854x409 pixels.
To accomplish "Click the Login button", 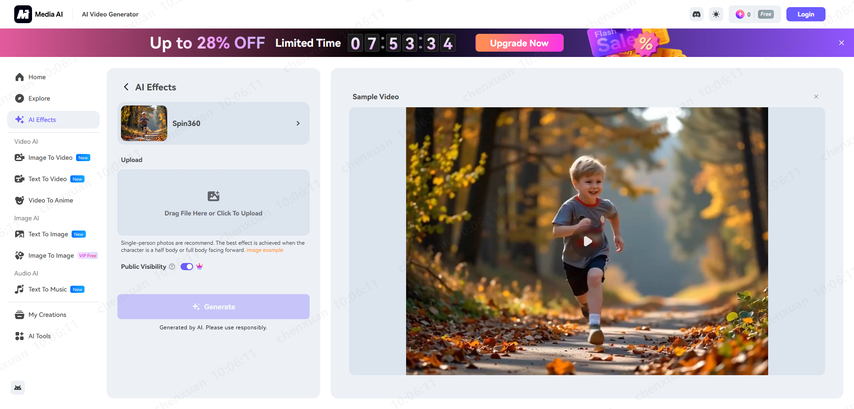I will coord(805,14).
